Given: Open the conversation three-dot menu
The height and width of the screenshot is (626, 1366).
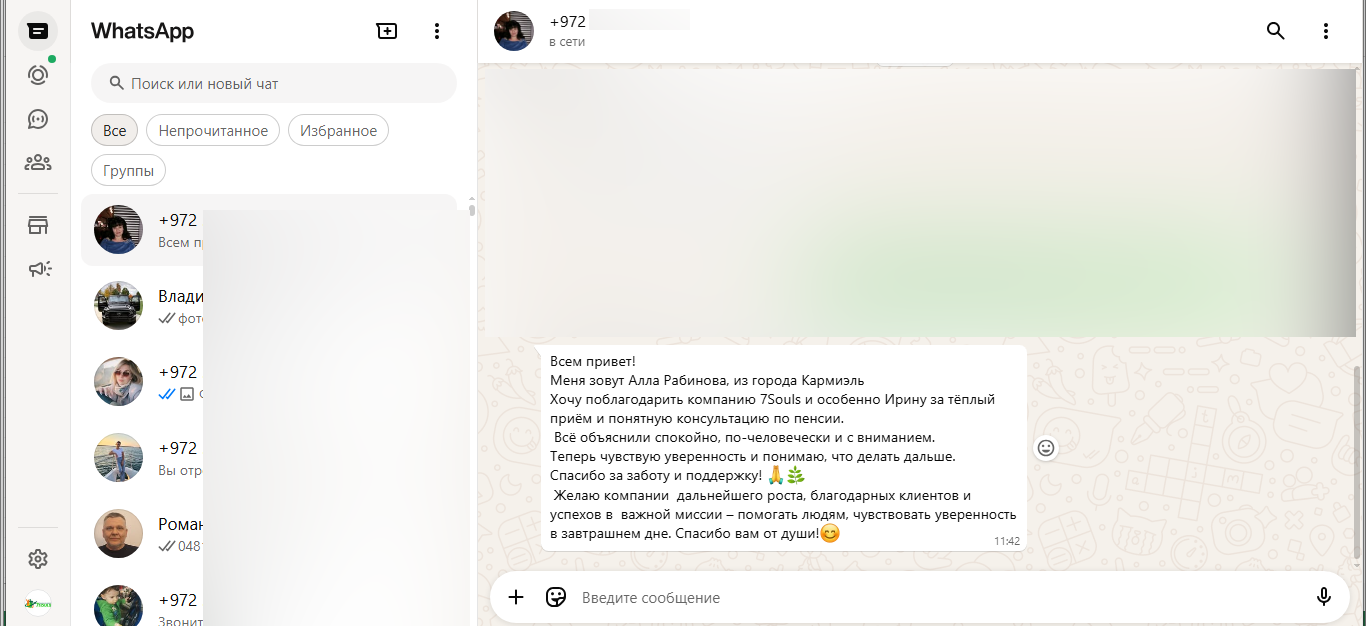Looking at the screenshot, I should point(1326,31).
